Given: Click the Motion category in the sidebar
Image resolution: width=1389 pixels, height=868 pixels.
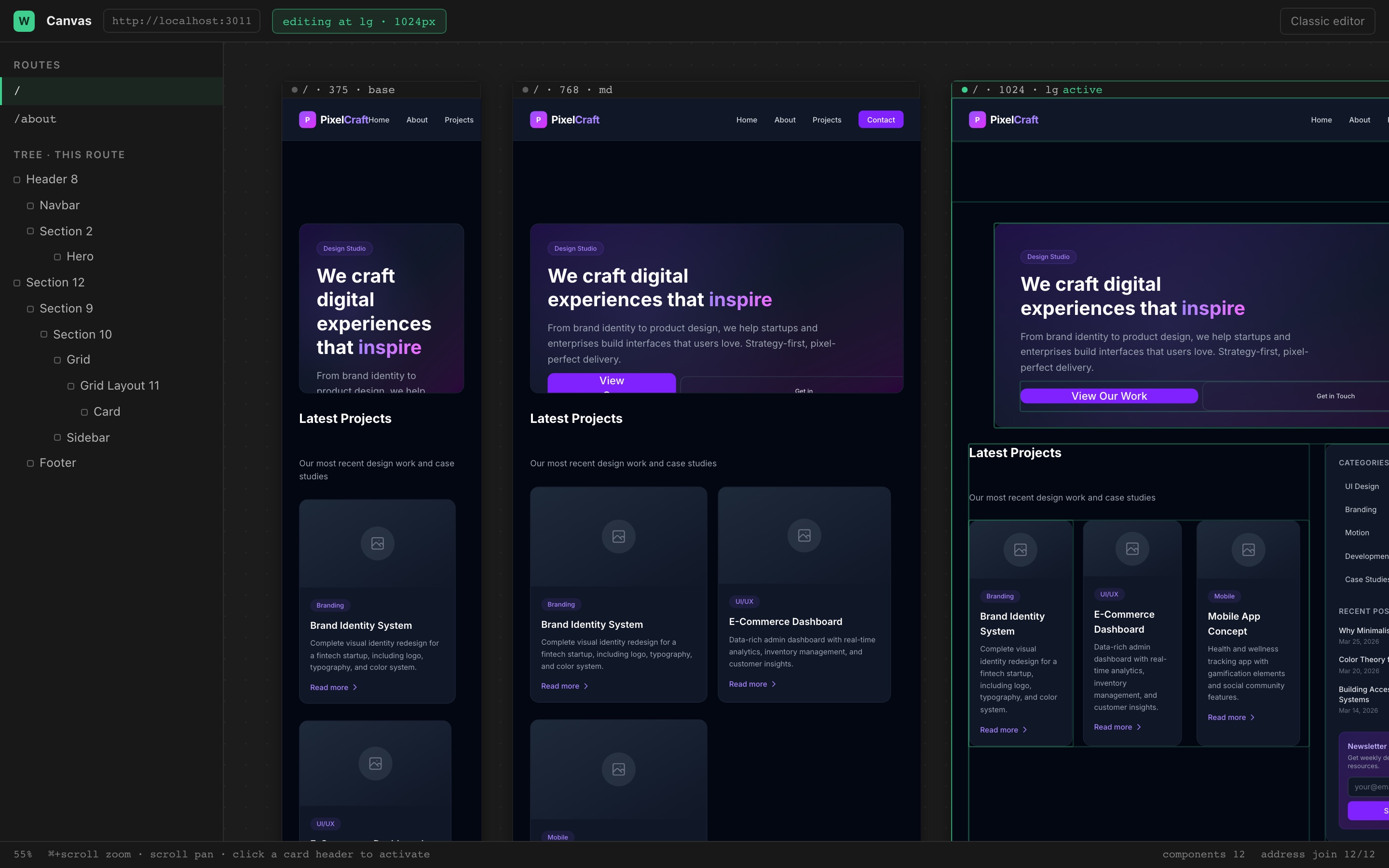Looking at the screenshot, I should 1357,533.
